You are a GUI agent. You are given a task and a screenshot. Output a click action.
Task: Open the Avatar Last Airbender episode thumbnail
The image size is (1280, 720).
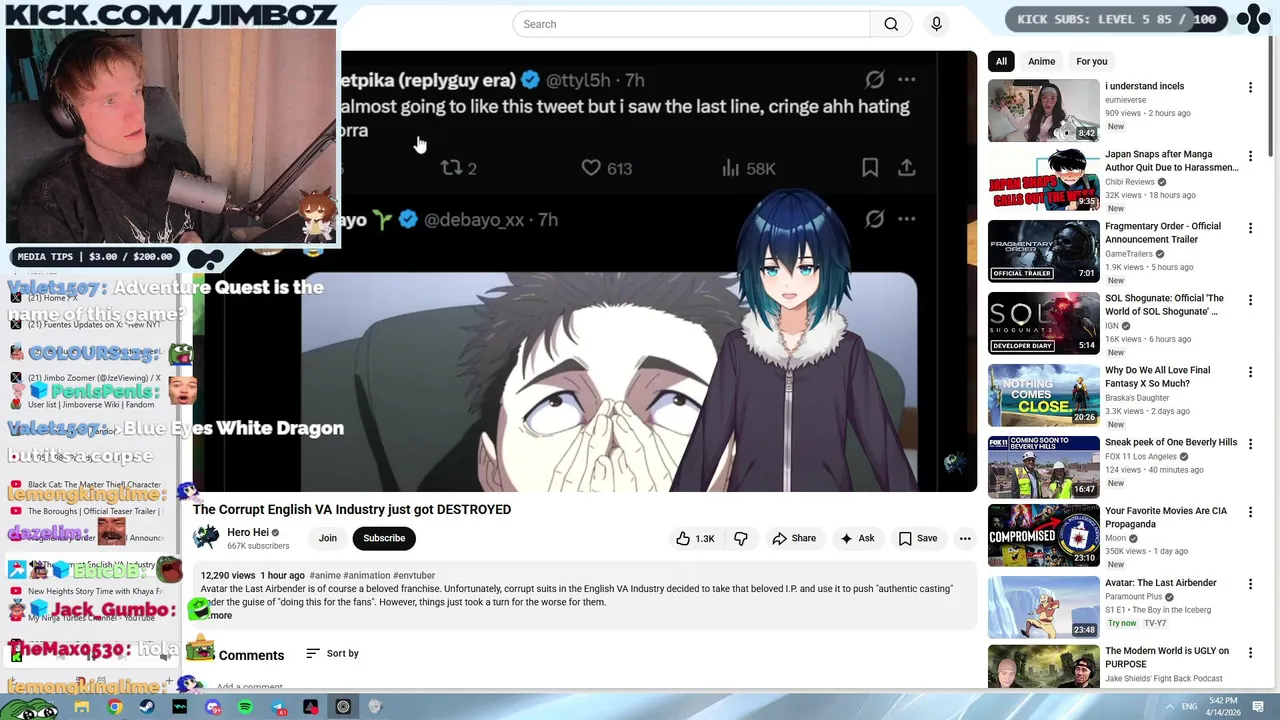pyautogui.click(x=1043, y=607)
